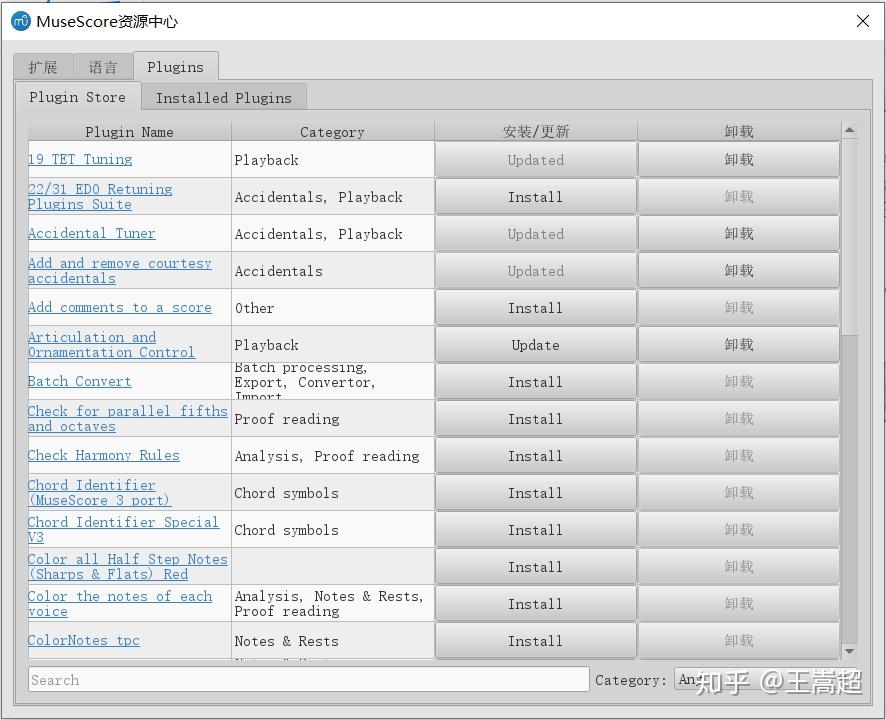Uninstall the 19 TET Tuning plugin

pos(738,159)
